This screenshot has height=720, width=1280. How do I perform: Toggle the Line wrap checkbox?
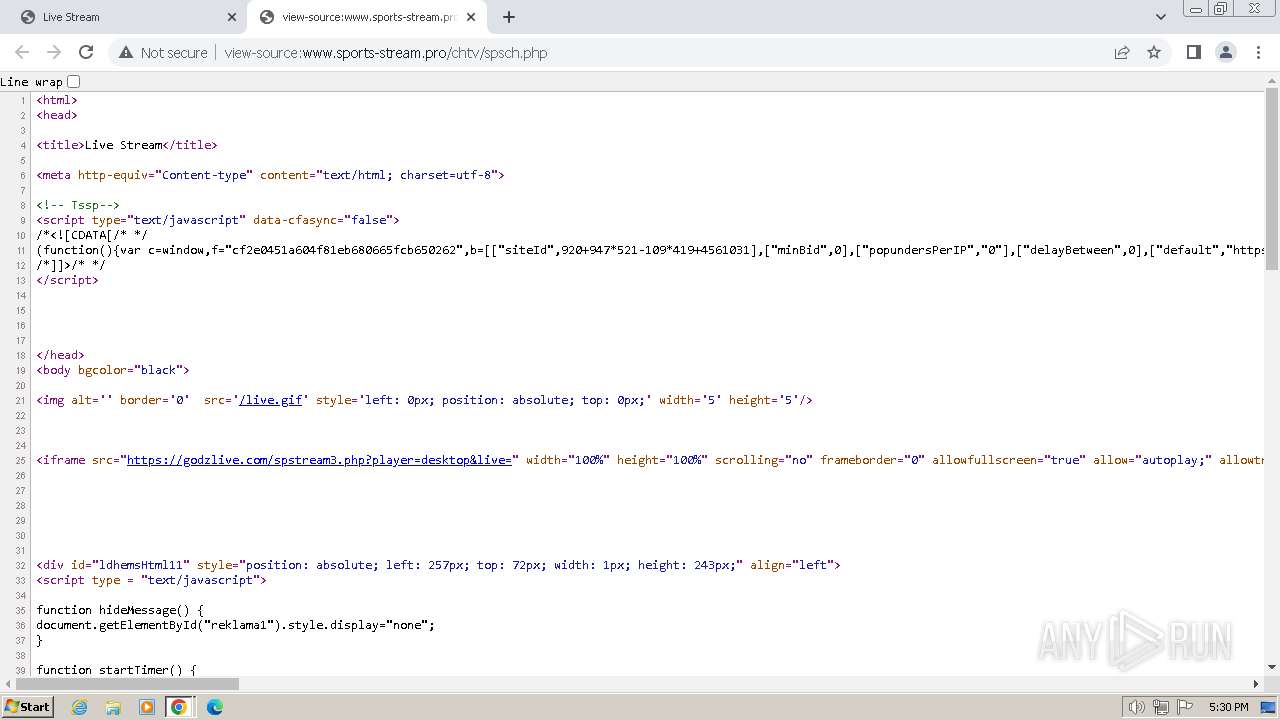73,82
